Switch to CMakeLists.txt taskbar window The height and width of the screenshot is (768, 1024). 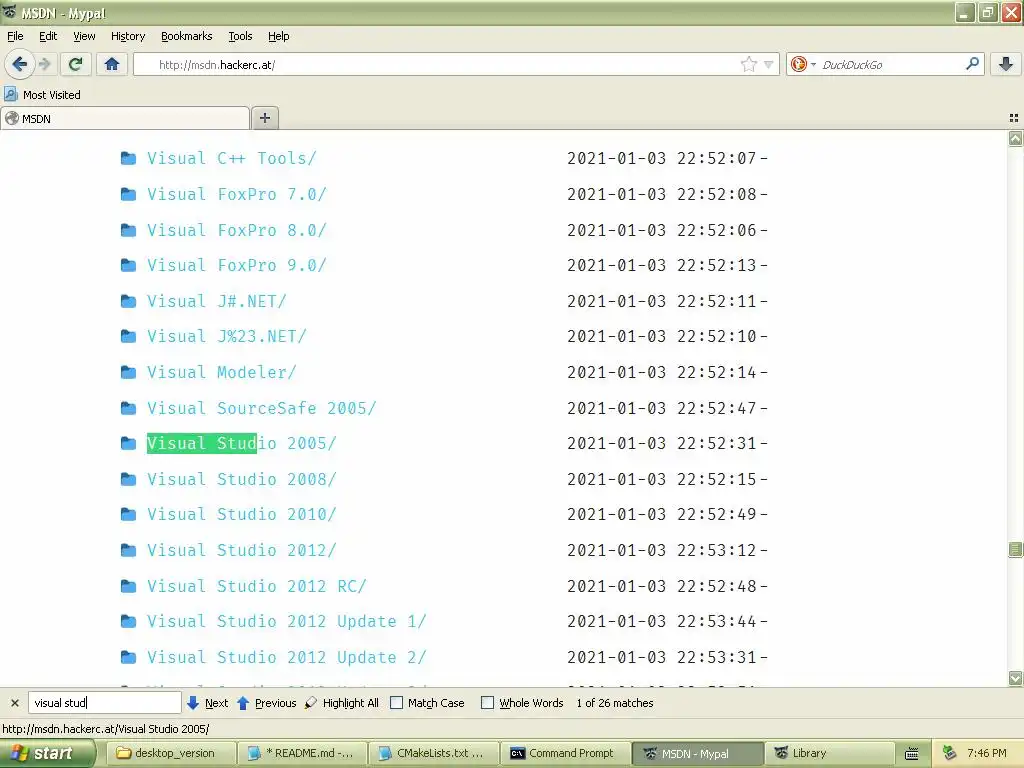(x=433, y=753)
